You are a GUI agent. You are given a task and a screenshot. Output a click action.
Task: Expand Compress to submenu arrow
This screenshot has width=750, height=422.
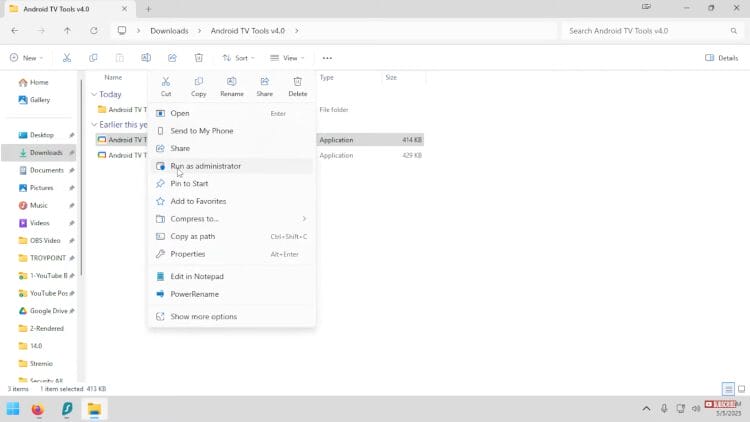[304, 219]
